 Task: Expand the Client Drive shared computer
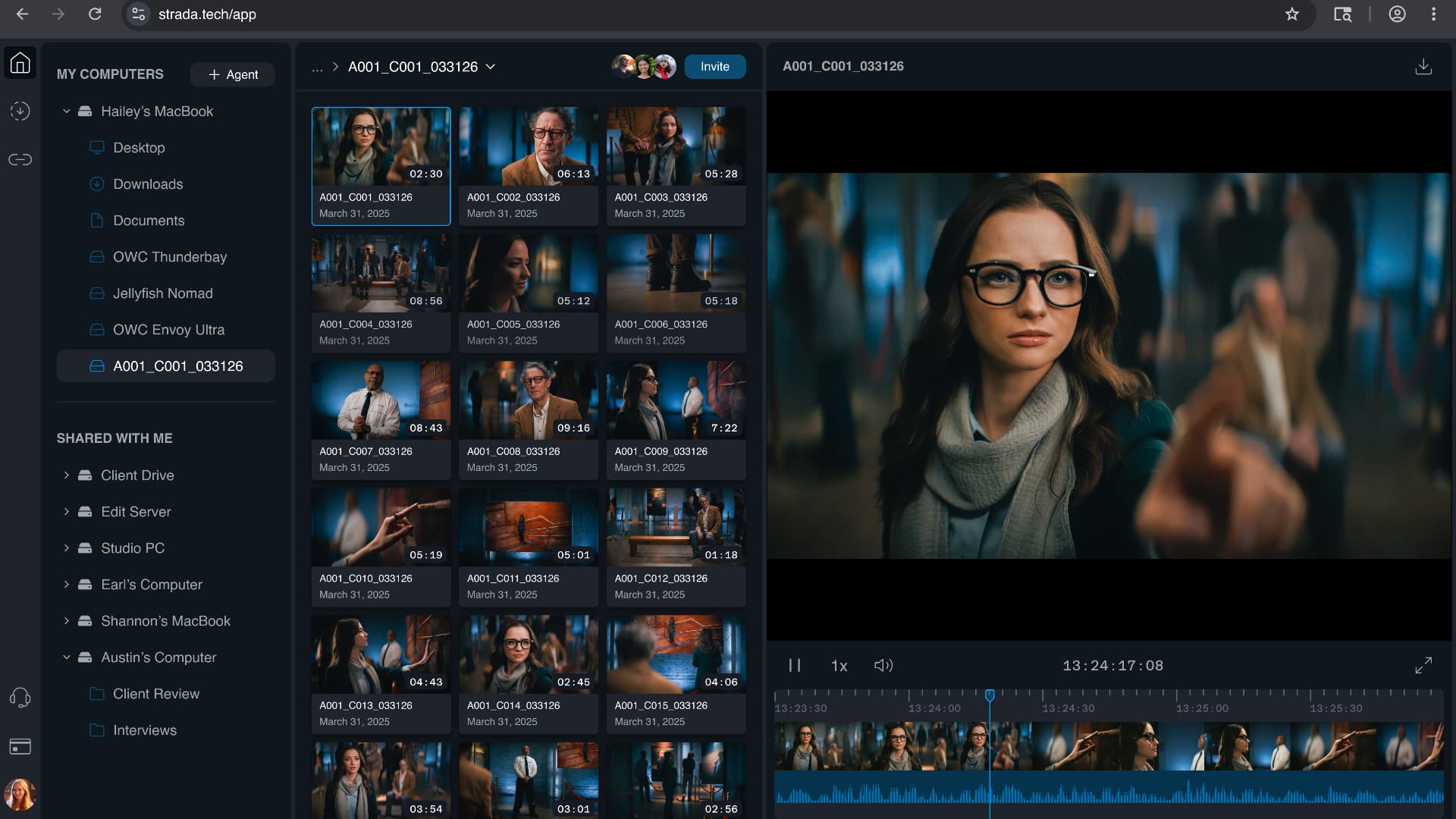click(x=65, y=475)
